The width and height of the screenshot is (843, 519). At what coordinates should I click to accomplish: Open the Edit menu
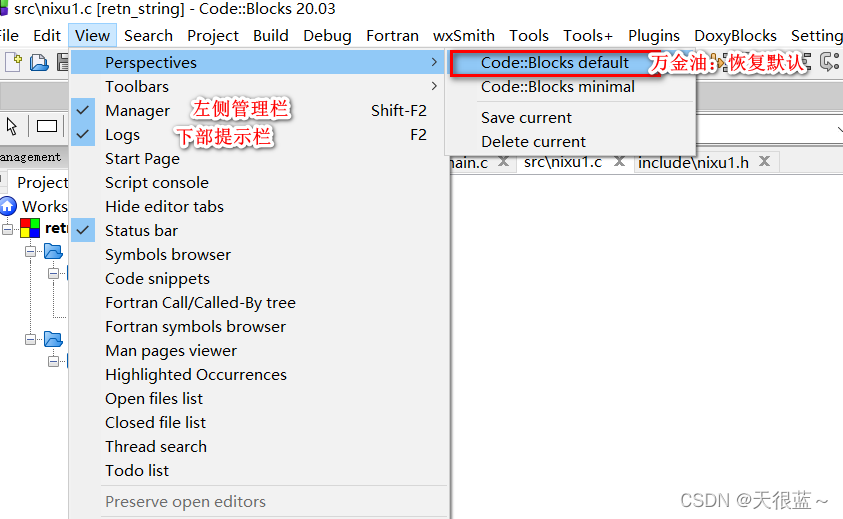click(x=47, y=35)
